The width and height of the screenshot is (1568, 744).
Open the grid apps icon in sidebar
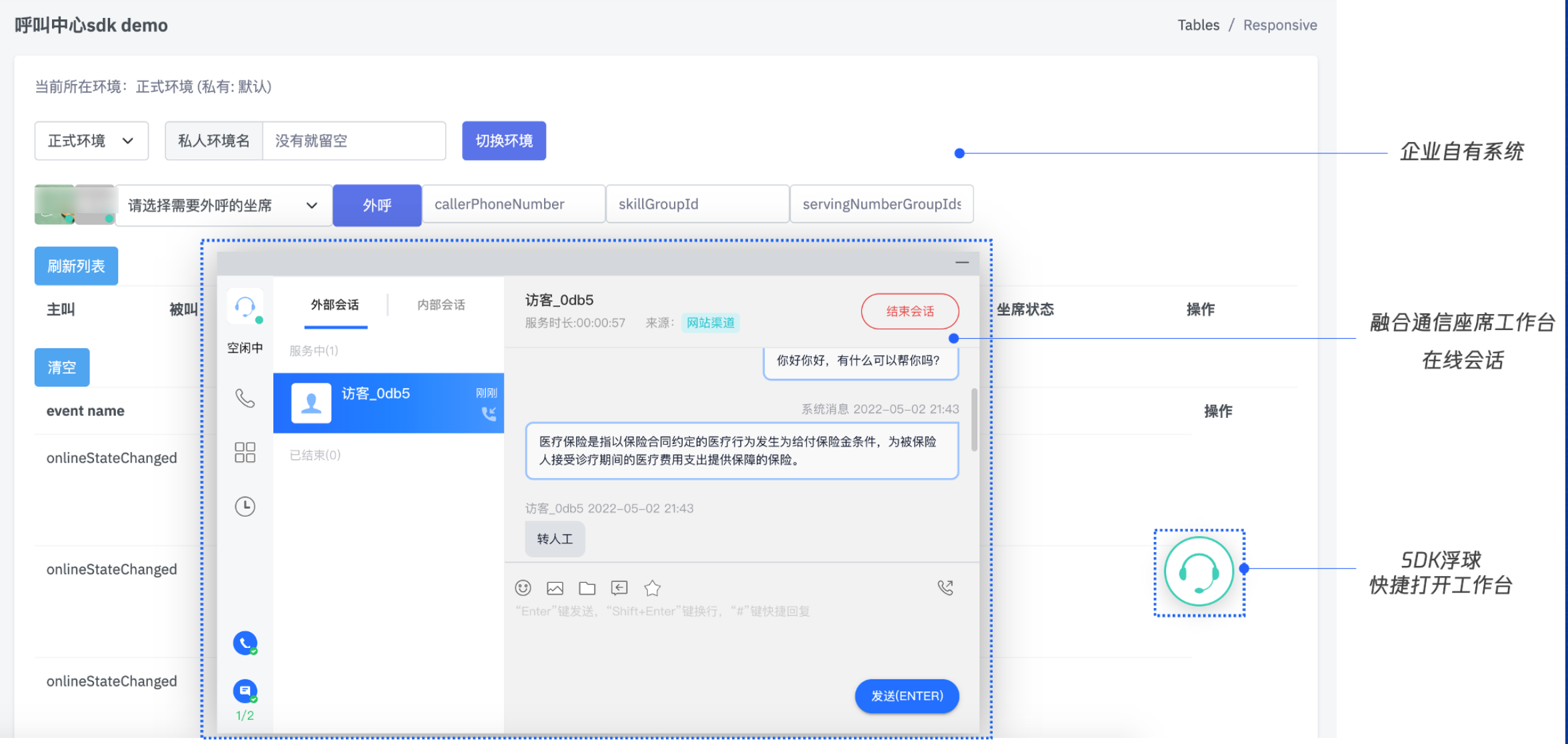point(245,452)
